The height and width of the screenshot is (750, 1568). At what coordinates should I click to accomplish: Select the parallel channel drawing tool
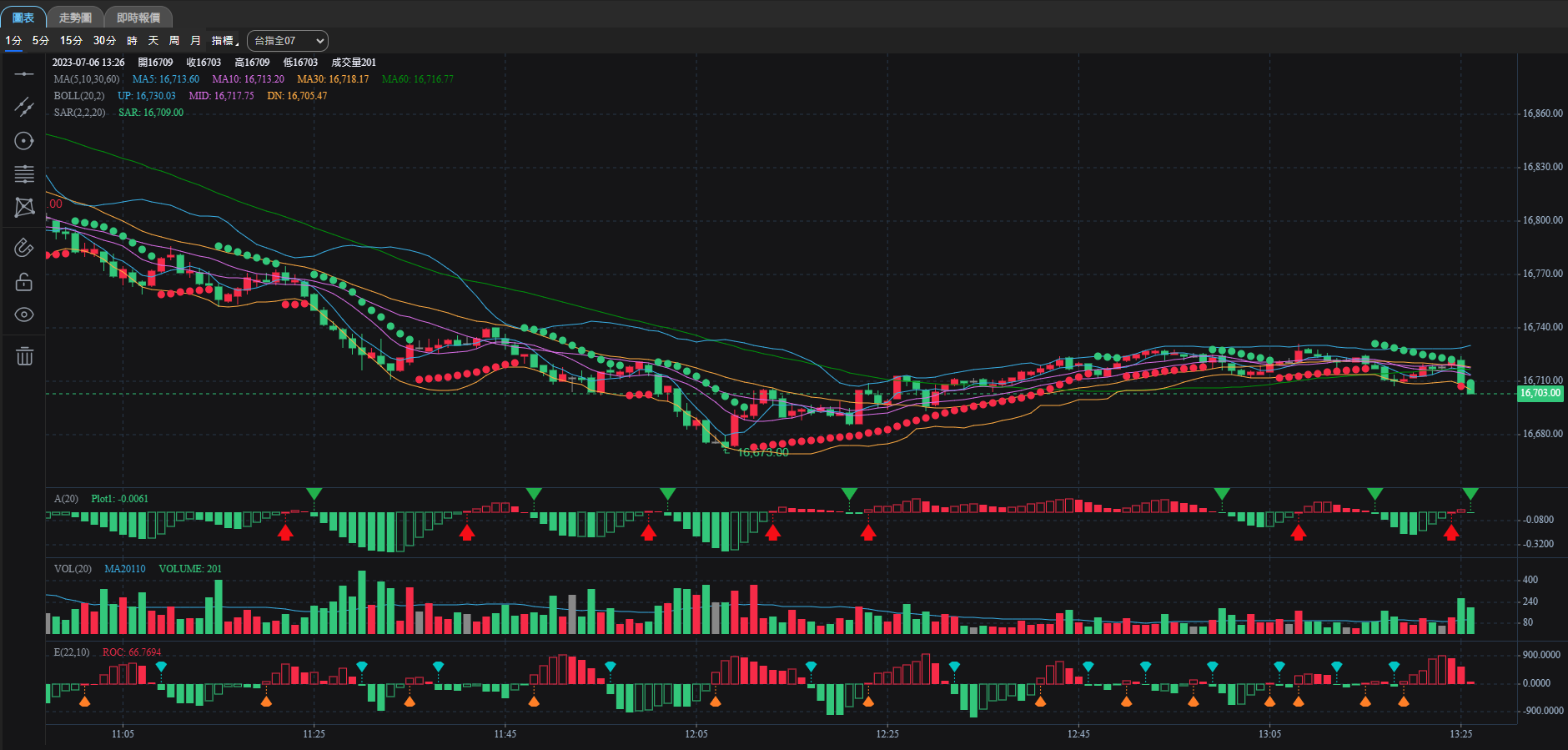tap(24, 107)
